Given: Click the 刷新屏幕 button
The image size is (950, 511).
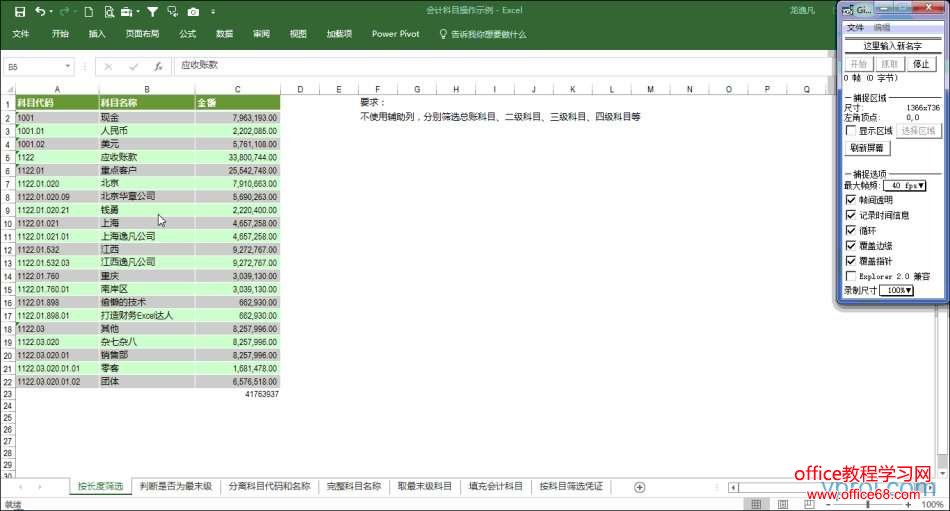Looking at the screenshot, I should tap(868, 148).
